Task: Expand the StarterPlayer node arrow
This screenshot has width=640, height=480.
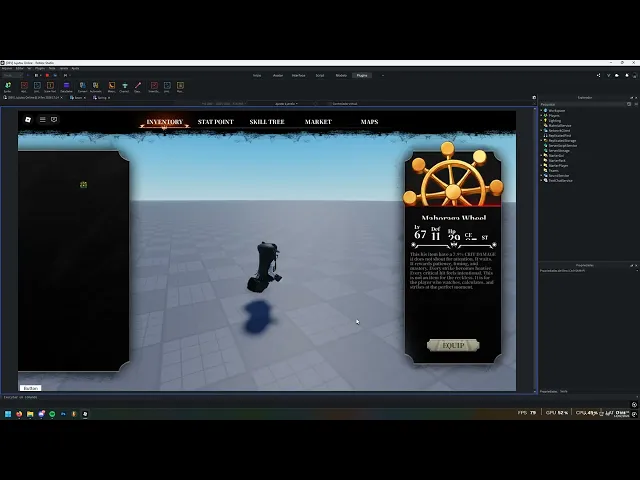Action: [542, 165]
